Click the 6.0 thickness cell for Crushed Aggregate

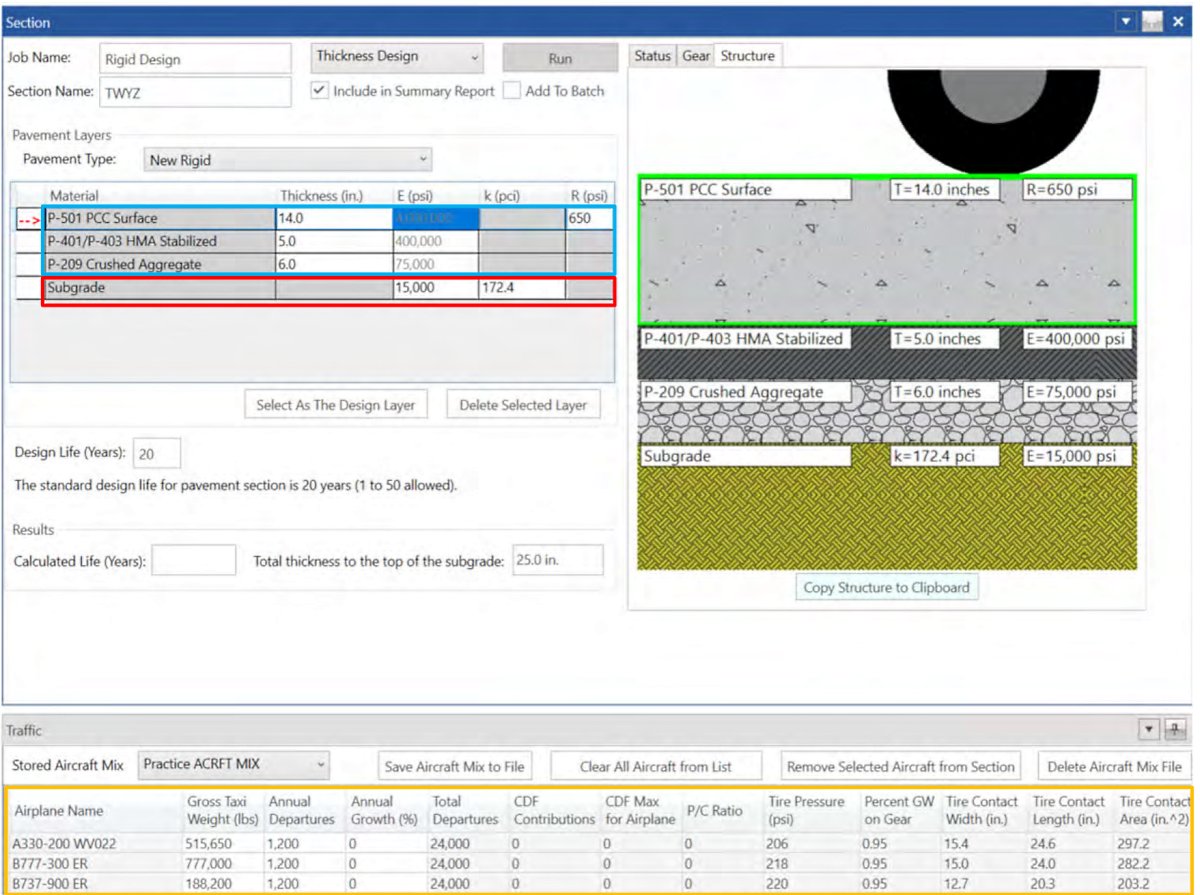334,264
